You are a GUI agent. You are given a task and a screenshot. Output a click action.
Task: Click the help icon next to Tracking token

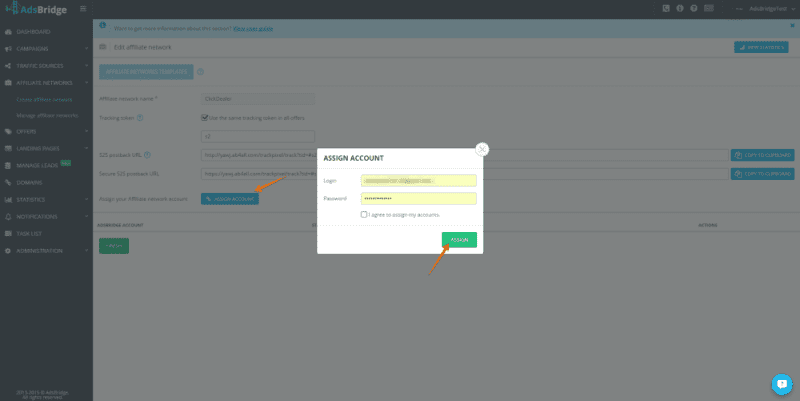tap(140, 118)
